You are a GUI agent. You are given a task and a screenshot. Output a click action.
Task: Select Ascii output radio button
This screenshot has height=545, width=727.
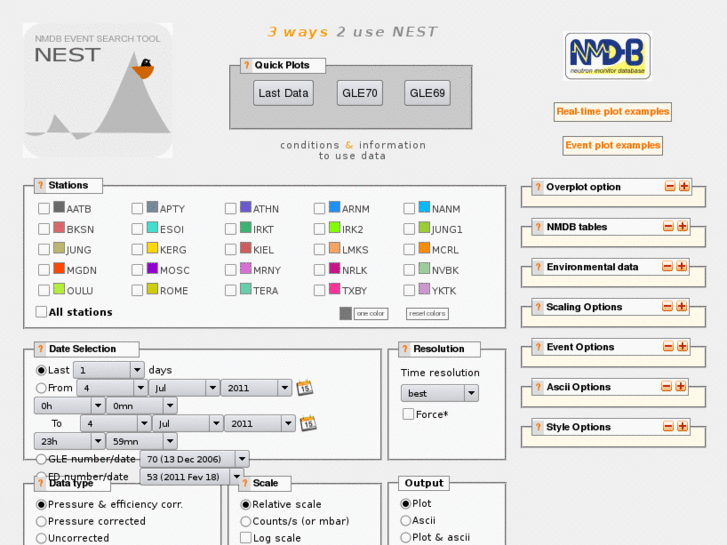[406, 520]
